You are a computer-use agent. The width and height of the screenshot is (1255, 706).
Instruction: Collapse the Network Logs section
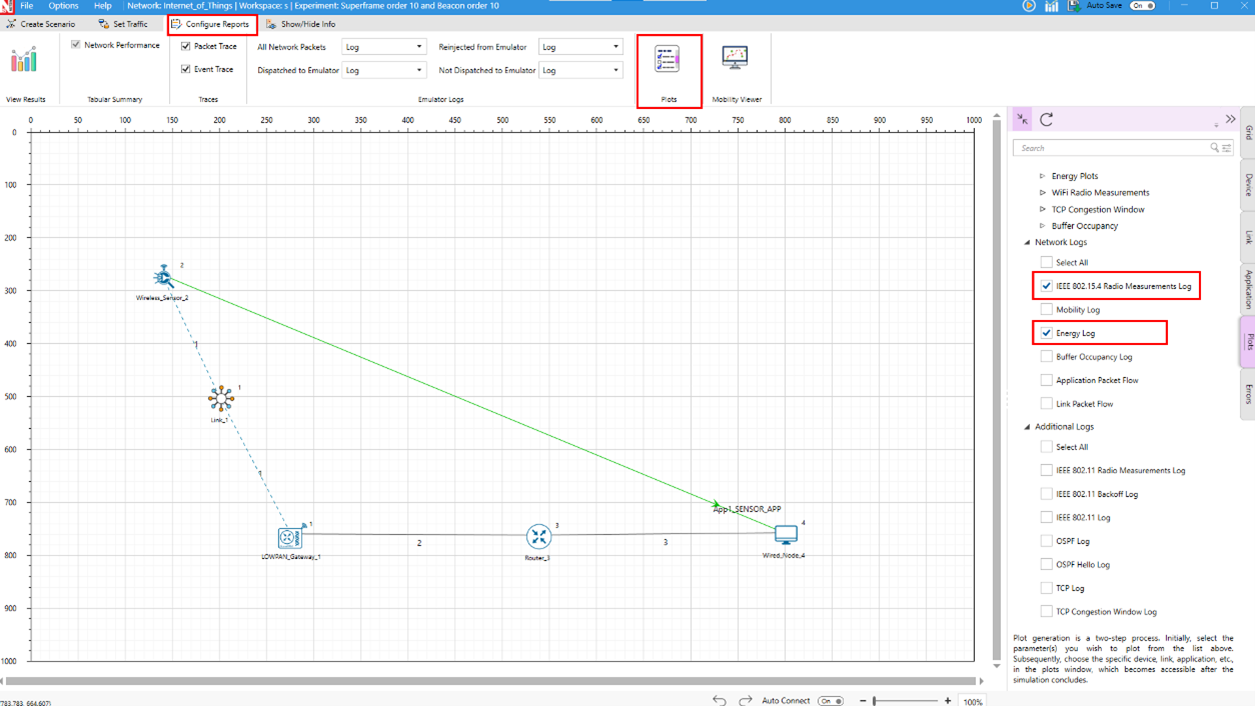[x=1027, y=243]
